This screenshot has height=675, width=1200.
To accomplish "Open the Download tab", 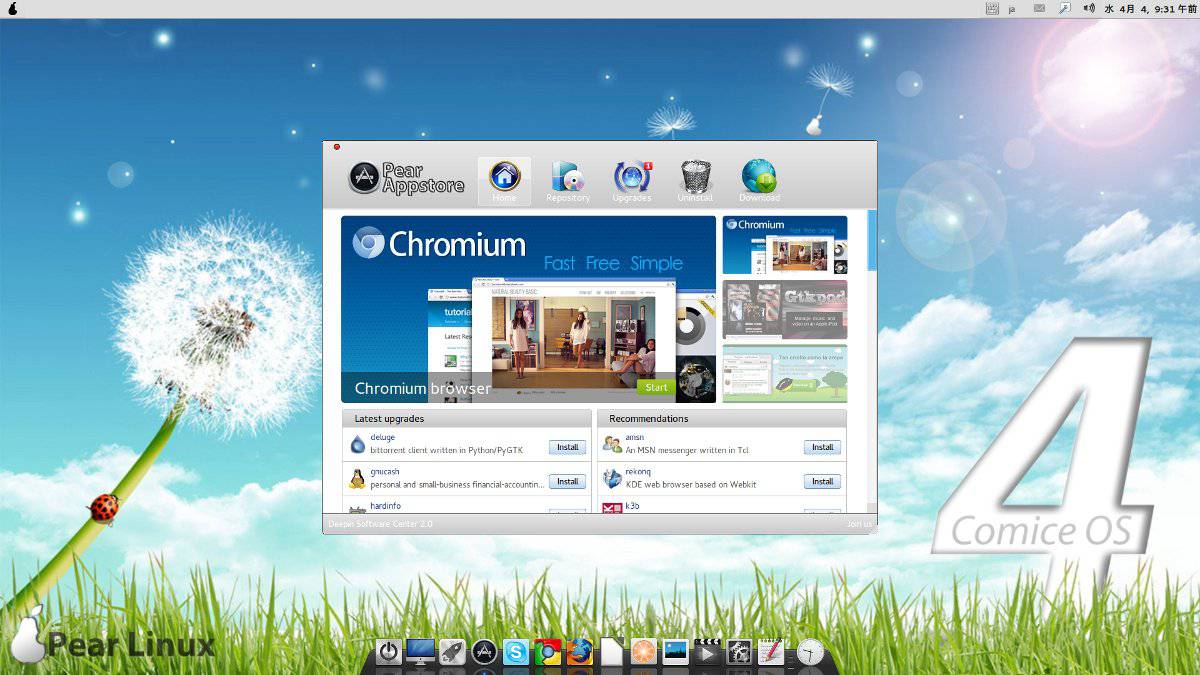I will [759, 181].
